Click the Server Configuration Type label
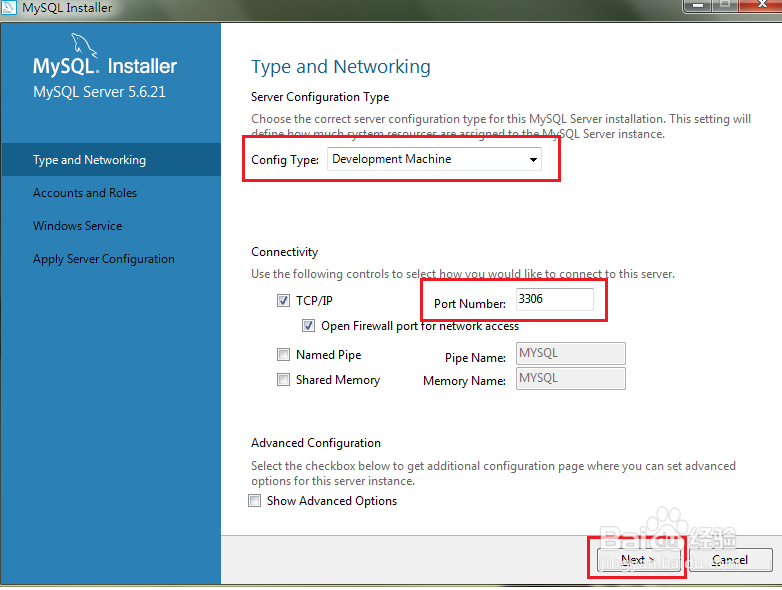782x590 pixels. [x=320, y=97]
